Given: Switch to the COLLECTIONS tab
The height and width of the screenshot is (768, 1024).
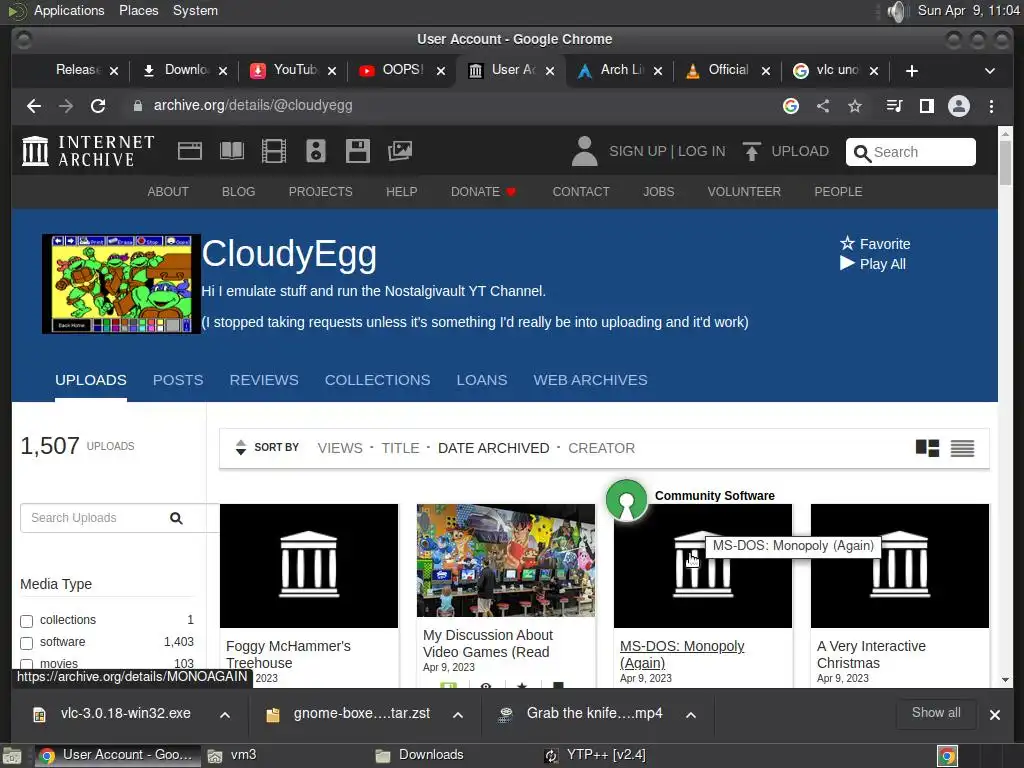Looking at the screenshot, I should 377,380.
